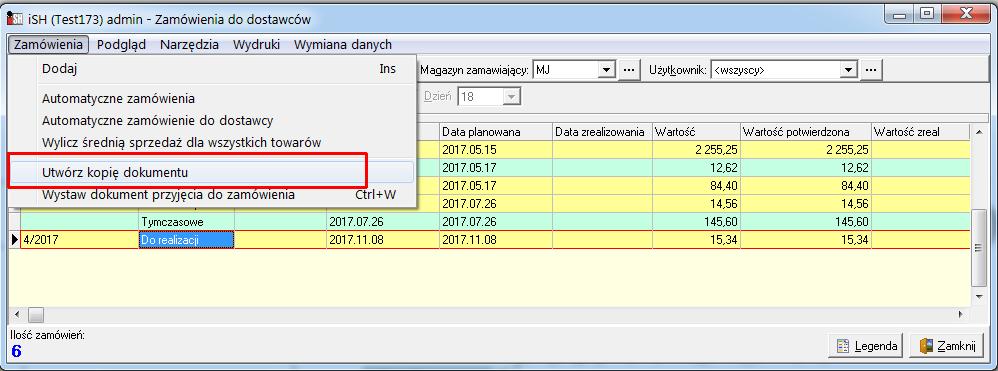Click Wartość cell 12,62
Screen dimensions: 998x371
(x=696, y=168)
